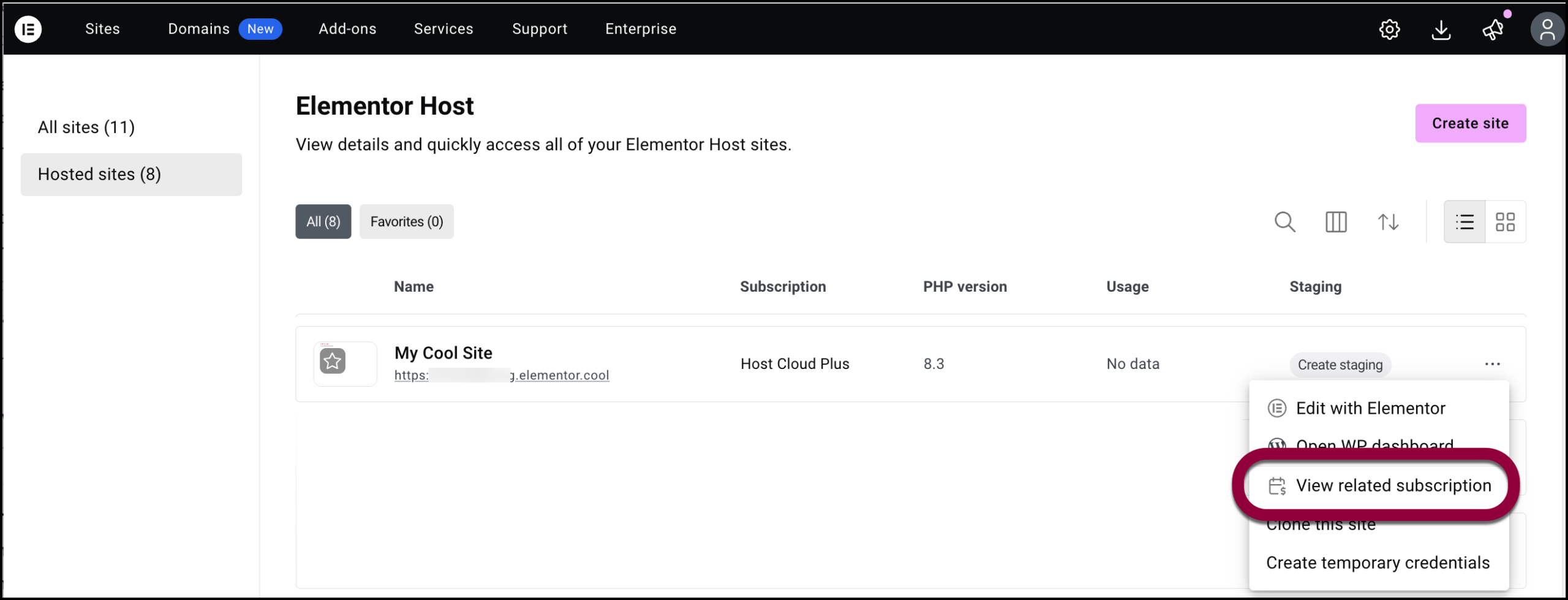The height and width of the screenshot is (600, 1568).
Task: Click the Create site button
Action: 1470,123
